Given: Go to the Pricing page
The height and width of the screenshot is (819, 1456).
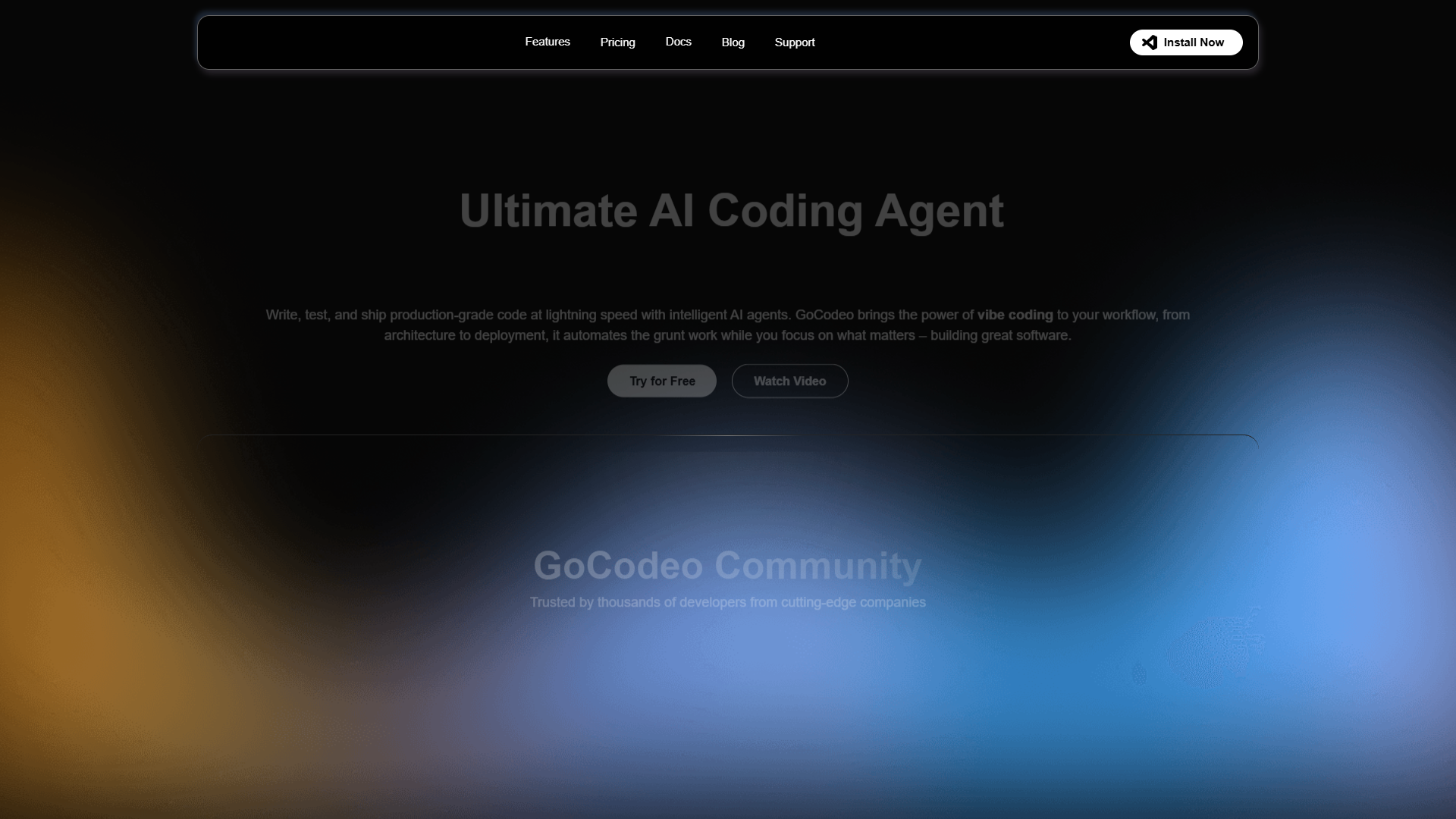Looking at the screenshot, I should (x=618, y=42).
